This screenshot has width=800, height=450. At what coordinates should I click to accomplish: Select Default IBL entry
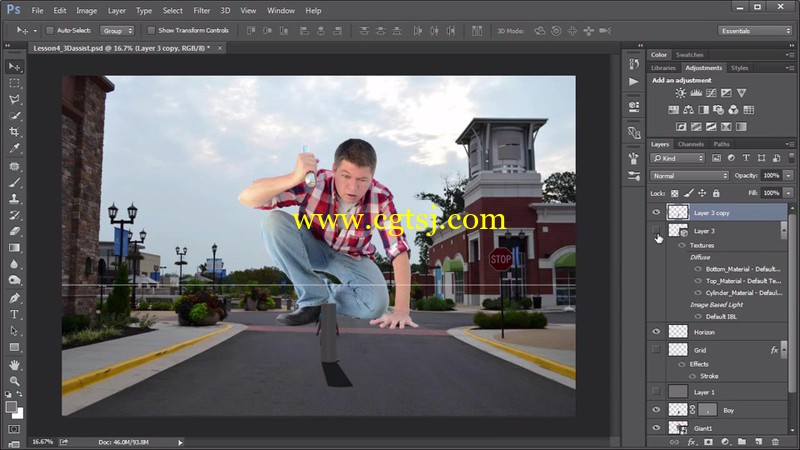pos(721,316)
